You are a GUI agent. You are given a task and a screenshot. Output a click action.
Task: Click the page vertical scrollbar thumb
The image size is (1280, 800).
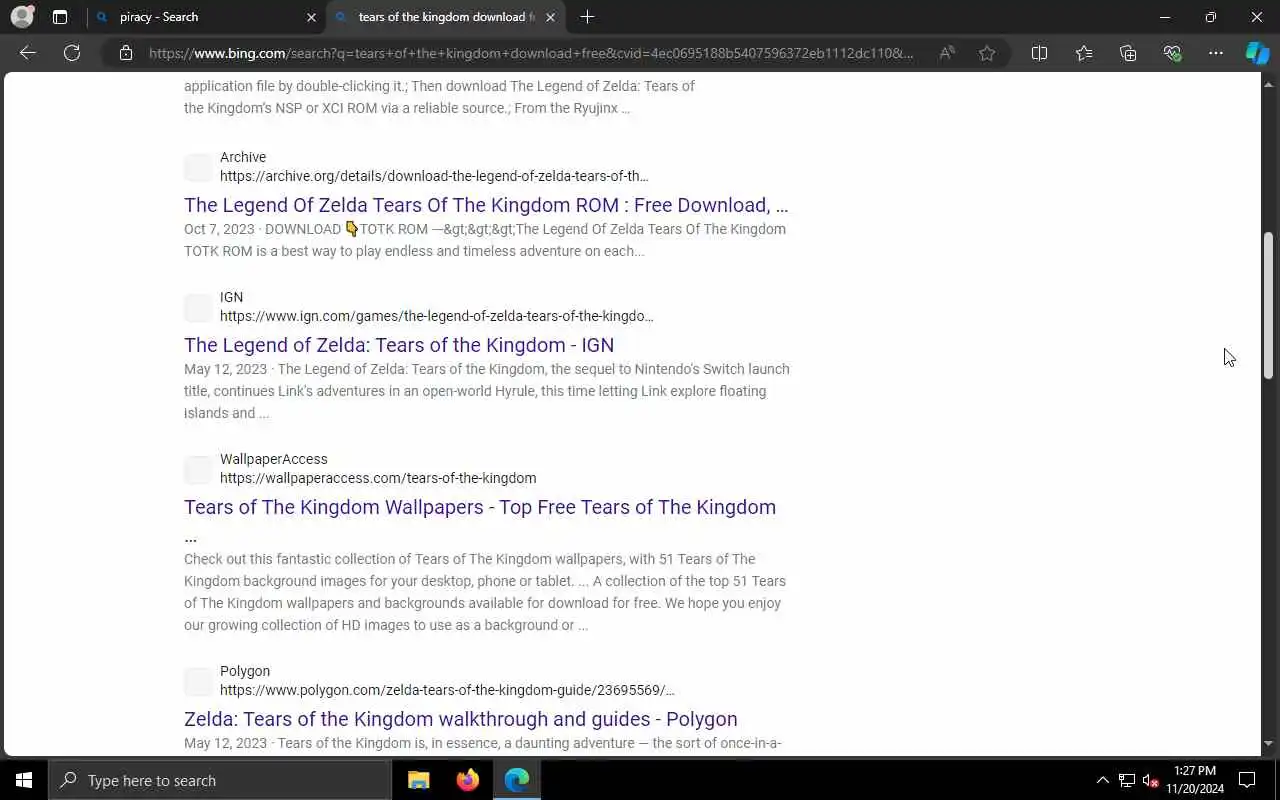(1268, 305)
